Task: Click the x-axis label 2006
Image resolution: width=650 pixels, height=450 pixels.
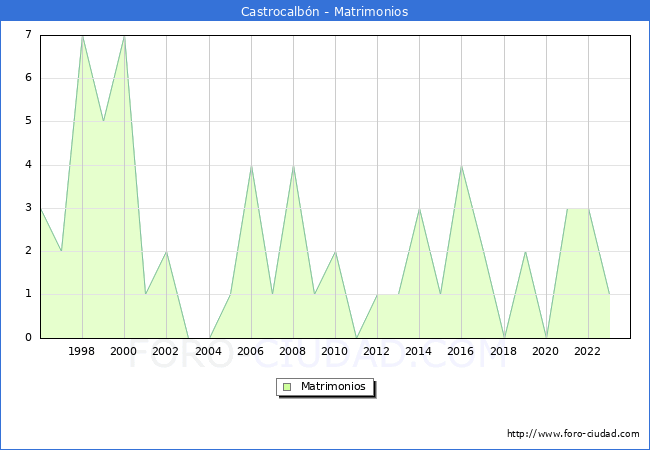Action: 250,351
